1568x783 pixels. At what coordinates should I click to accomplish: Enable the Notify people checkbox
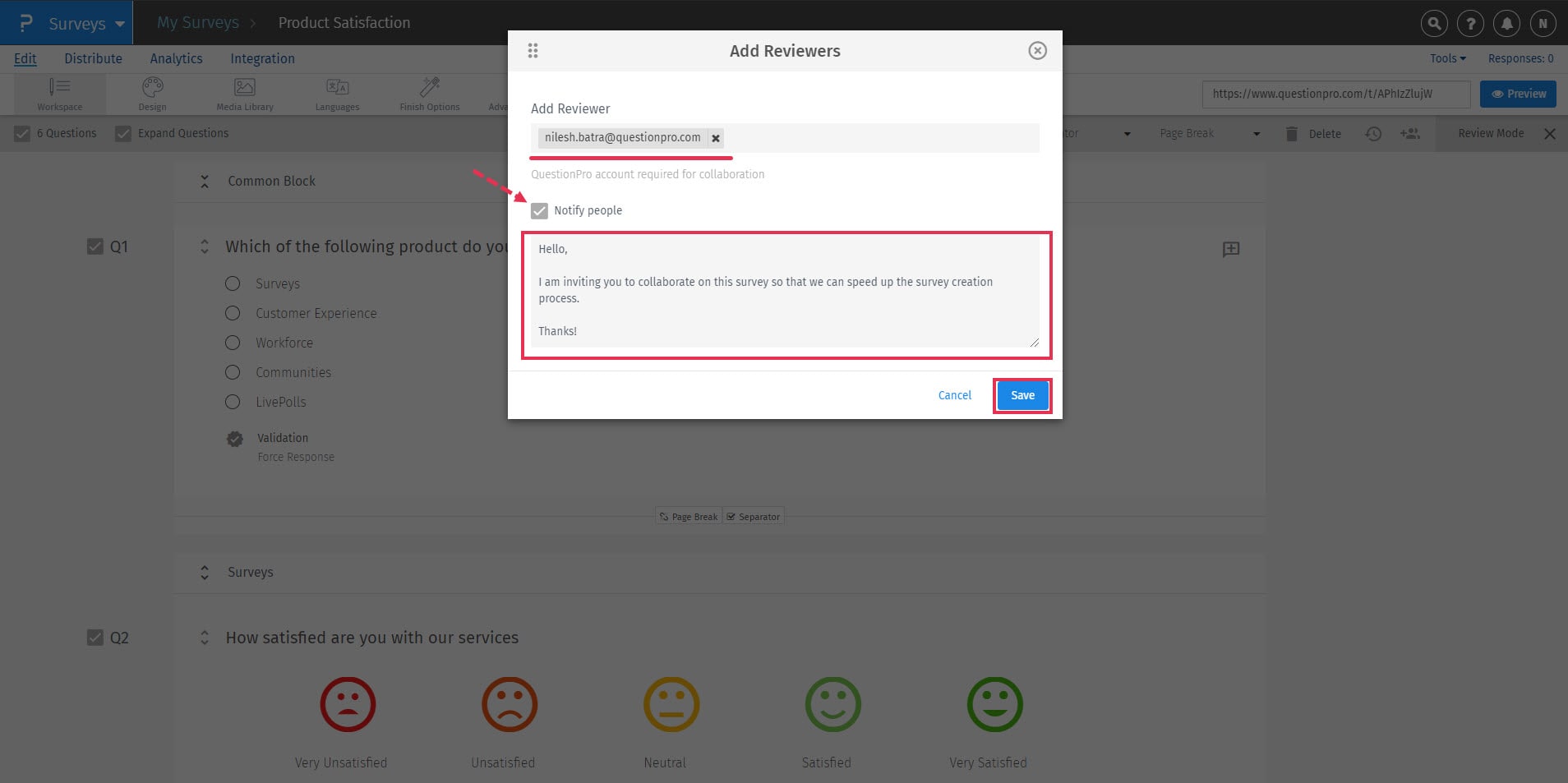click(539, 210)
